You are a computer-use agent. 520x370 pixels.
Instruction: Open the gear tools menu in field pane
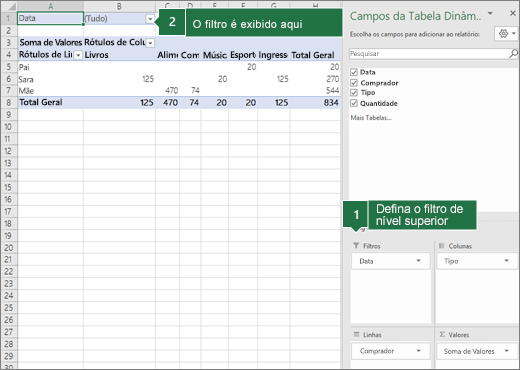click(506, 34)
